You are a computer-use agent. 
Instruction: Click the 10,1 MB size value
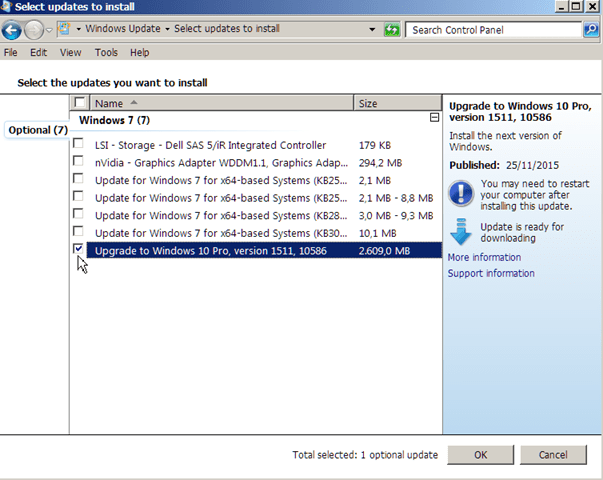(377, 233)
